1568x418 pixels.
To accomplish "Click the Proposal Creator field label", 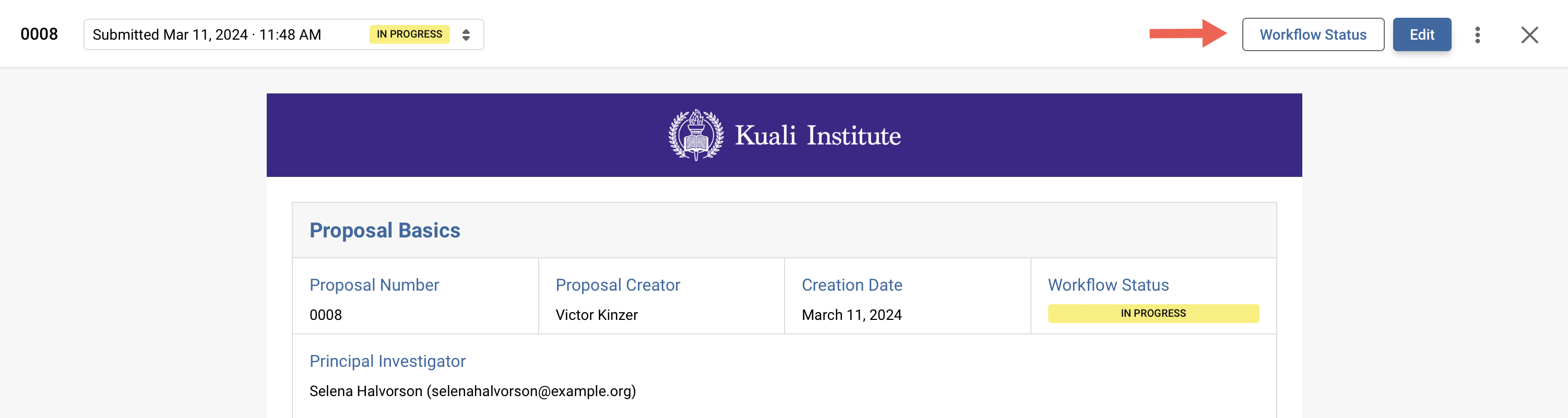I will 617,285.
